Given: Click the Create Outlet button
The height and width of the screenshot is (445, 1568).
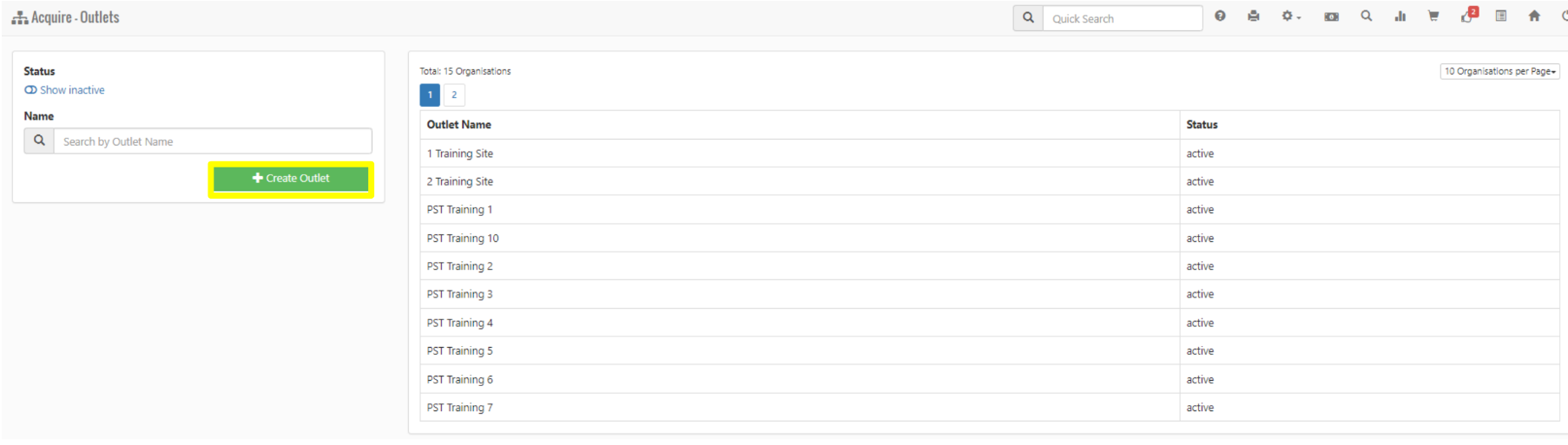Looking at the screenshot, I should click(x=291, y=179).
